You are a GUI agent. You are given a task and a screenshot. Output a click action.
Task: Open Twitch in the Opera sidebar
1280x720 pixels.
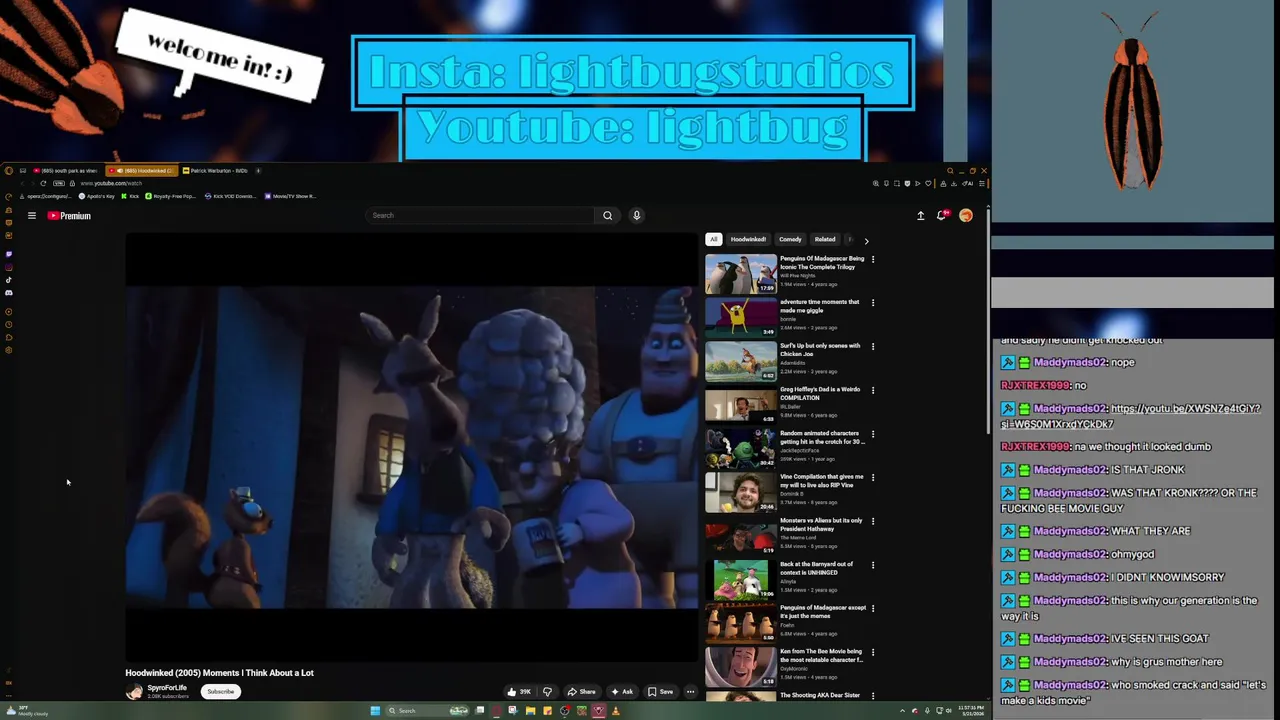point(9,254)
